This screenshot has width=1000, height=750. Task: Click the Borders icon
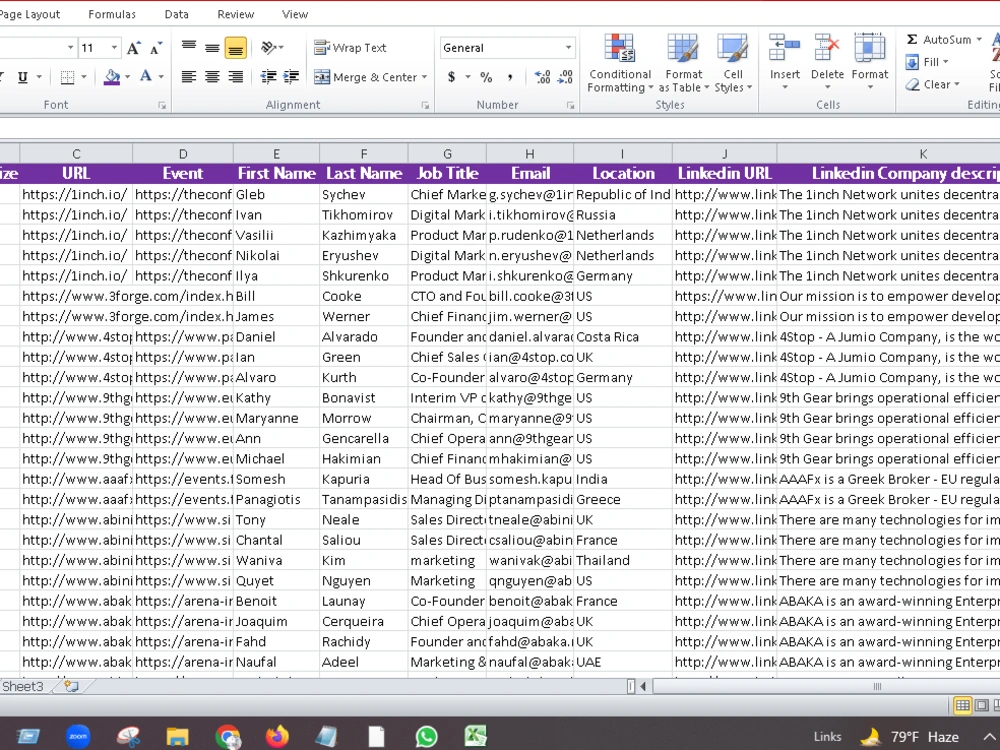pyautogui.click(x=67, y=77)
